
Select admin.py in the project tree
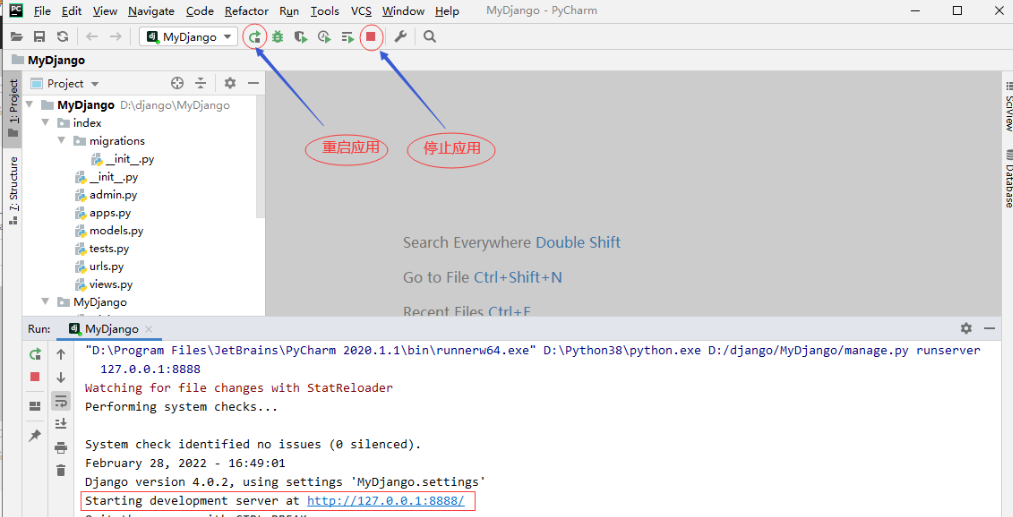click(113, 195)
